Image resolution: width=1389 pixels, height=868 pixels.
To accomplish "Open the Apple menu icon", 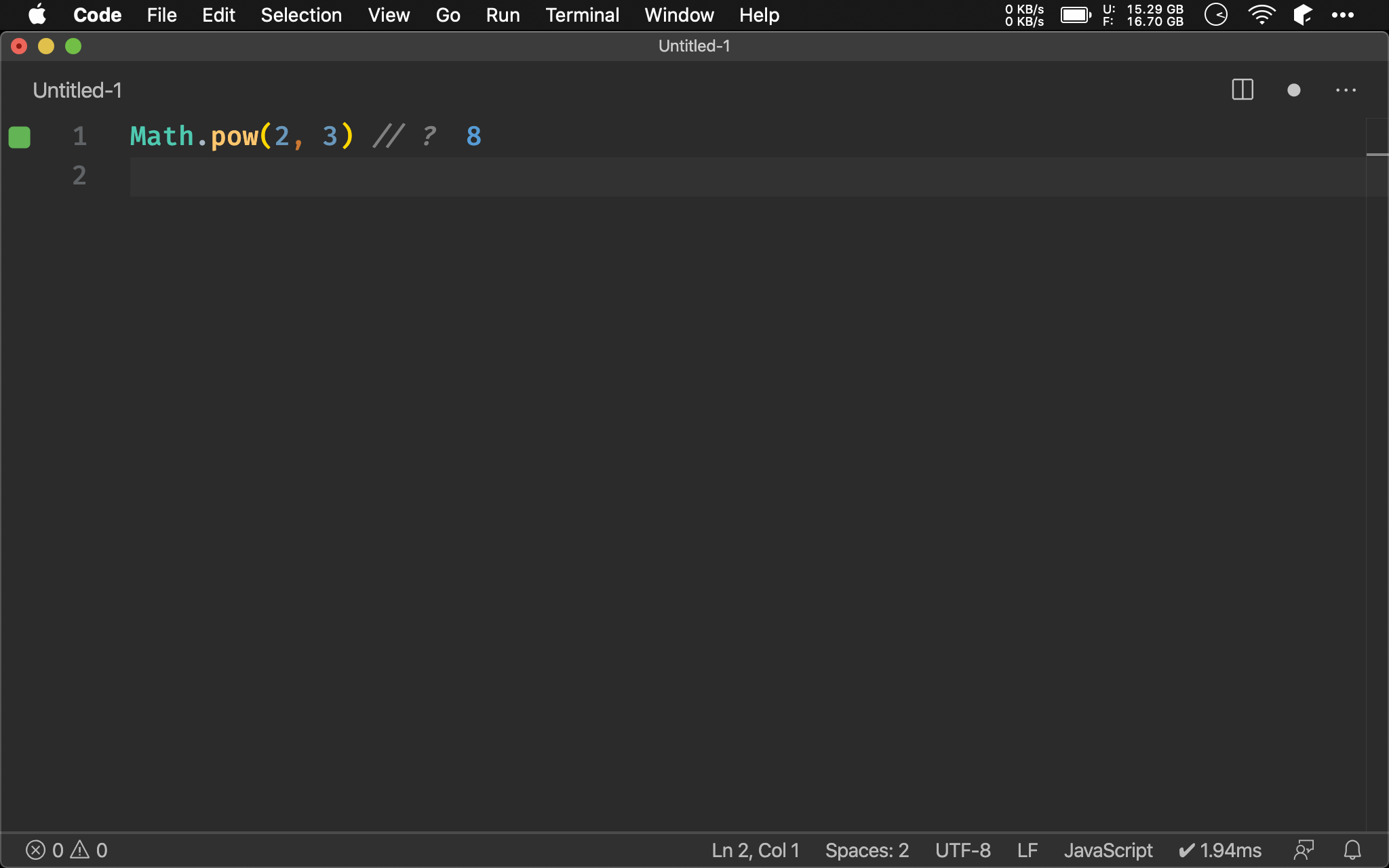I will [x=37, y=15].
